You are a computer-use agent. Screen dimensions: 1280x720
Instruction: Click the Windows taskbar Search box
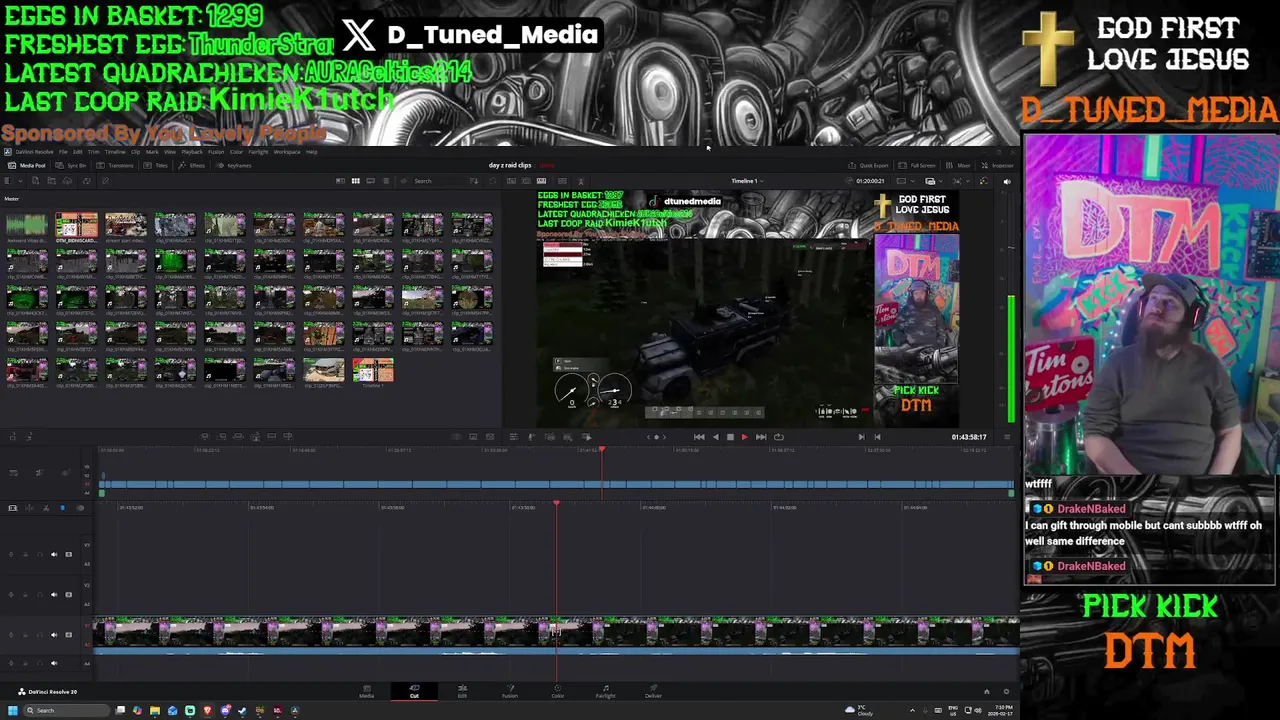(x=66, y=710)
